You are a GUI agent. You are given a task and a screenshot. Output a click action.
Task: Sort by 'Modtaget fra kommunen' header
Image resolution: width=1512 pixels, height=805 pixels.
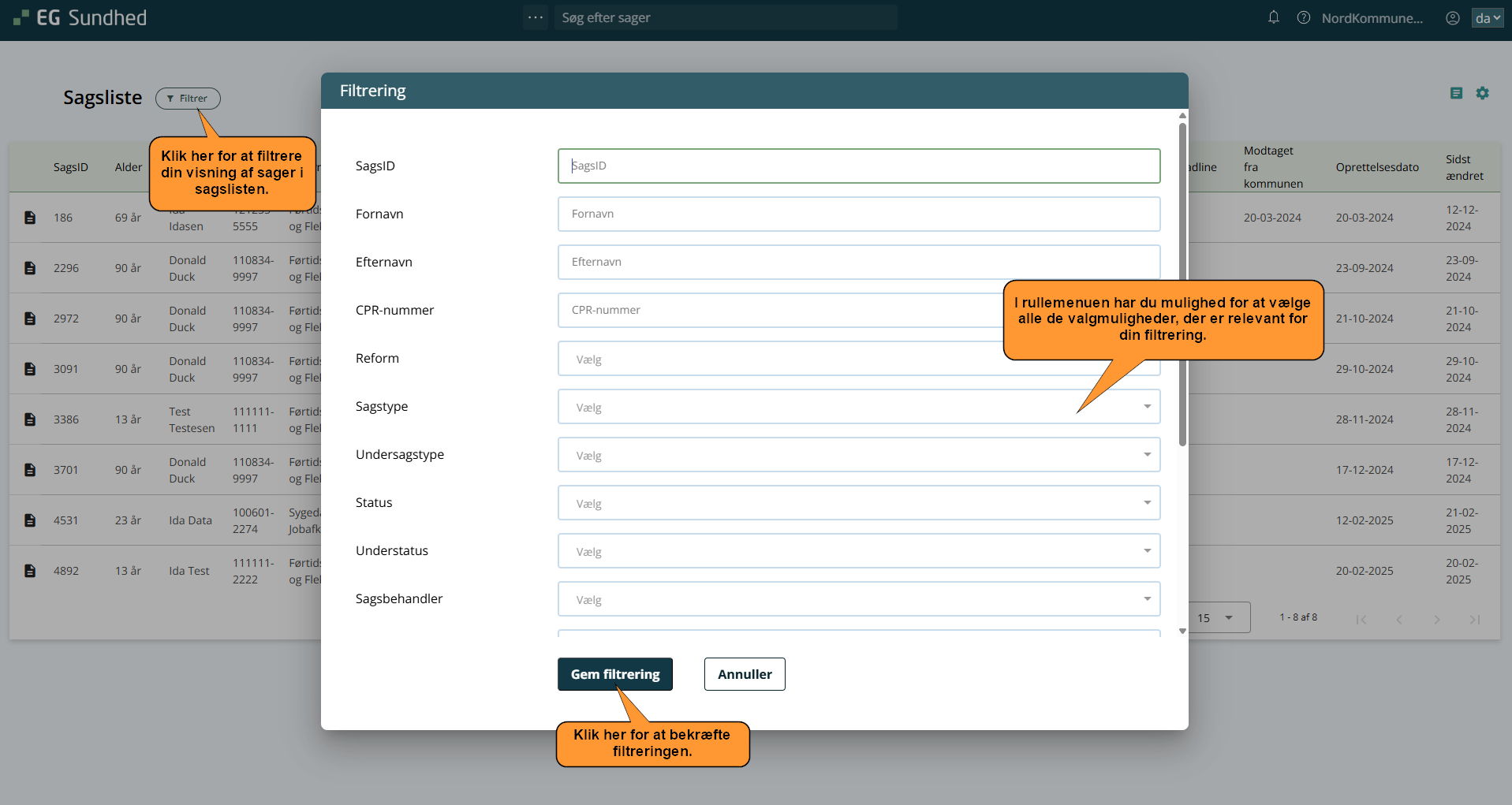pyautogui.click(x=1273, y=167)
